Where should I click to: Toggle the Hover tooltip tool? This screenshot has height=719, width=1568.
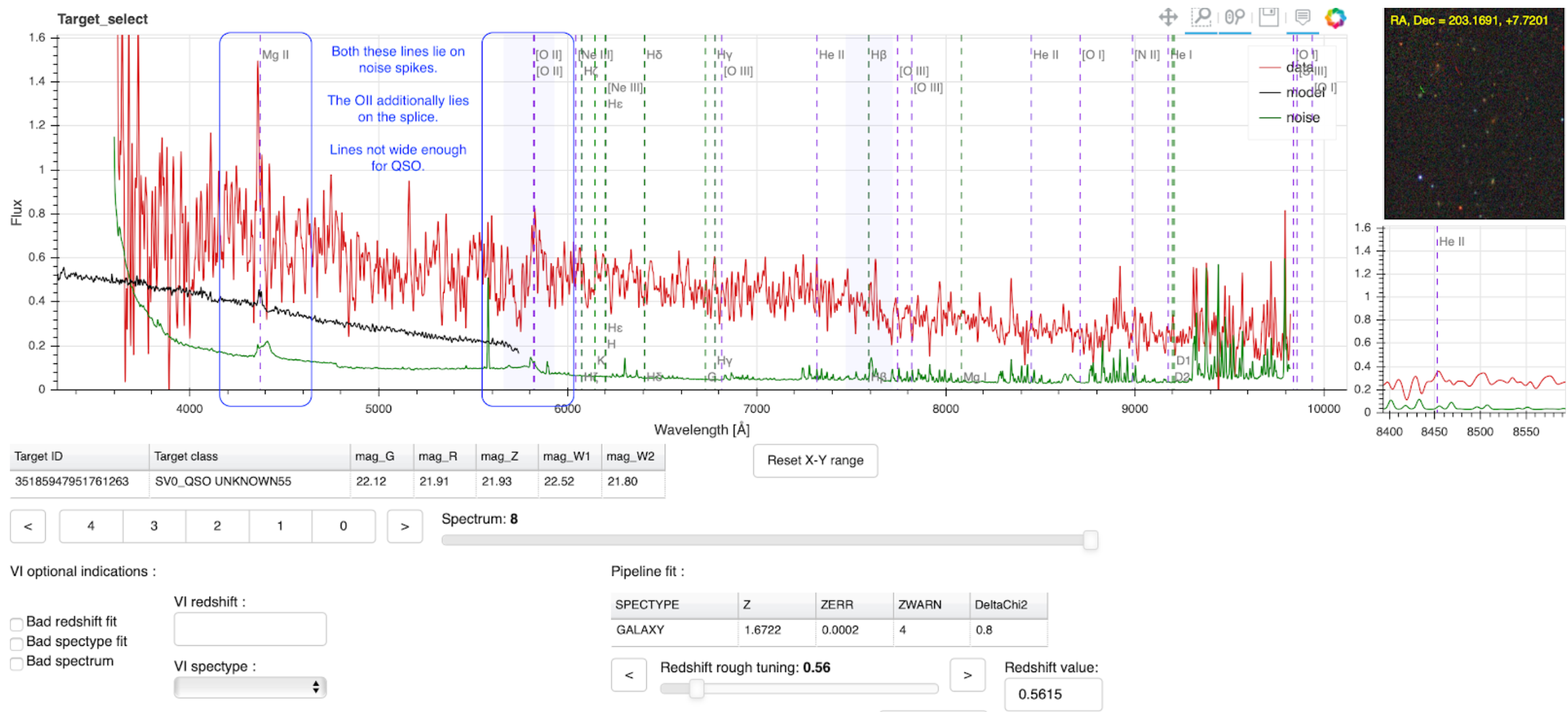(1303, 18)
